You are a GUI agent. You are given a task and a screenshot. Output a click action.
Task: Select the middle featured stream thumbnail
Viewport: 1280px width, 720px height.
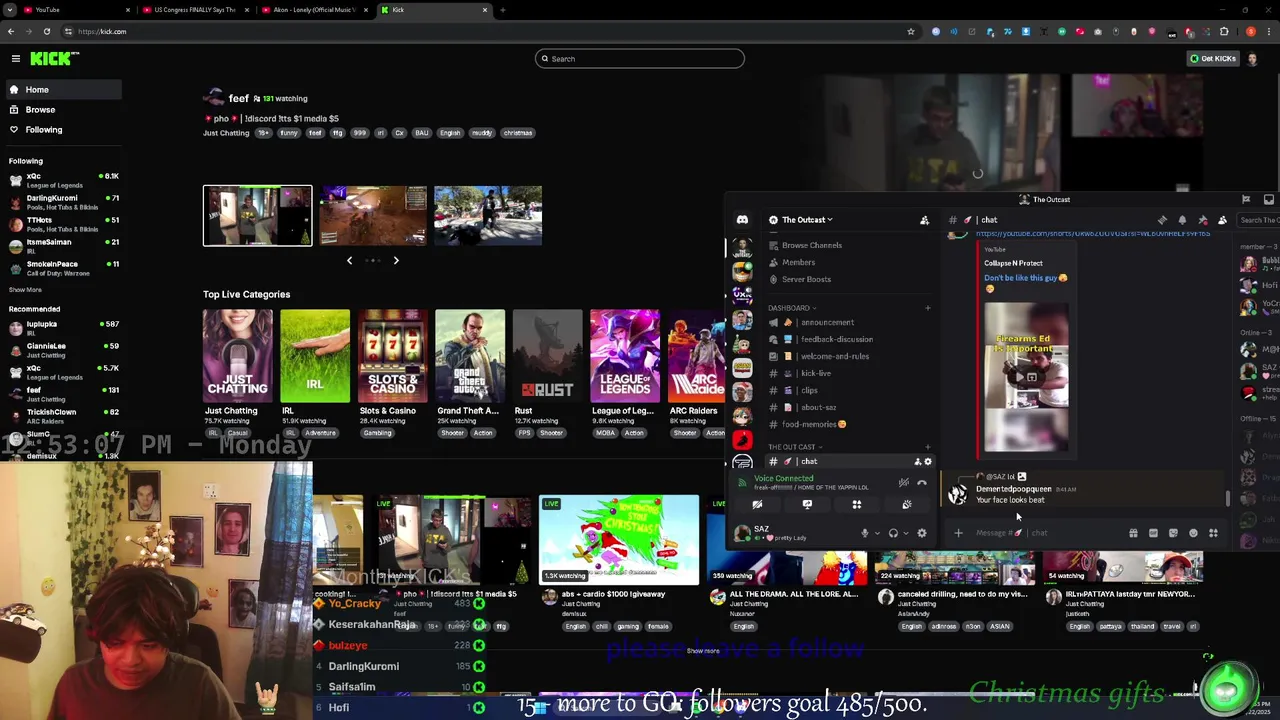(x=373, y=215)
